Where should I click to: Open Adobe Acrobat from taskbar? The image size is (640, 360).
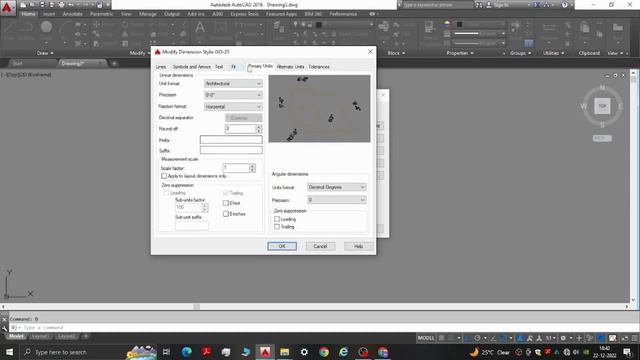point(206,352)
